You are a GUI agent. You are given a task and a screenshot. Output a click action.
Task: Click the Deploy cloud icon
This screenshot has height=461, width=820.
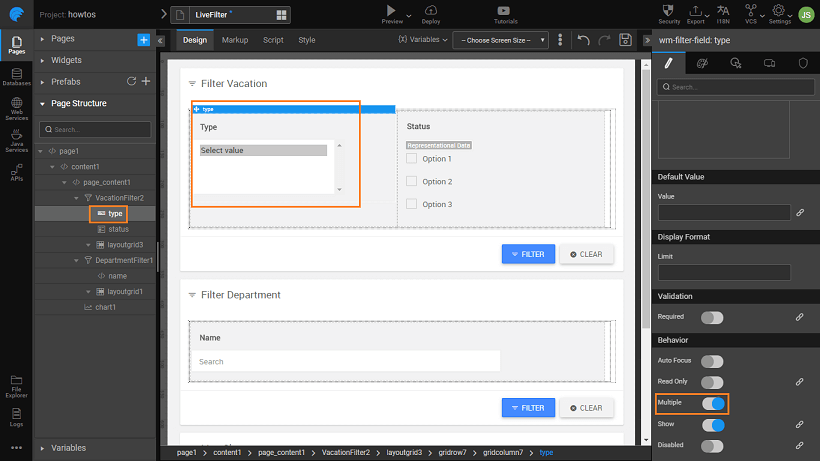point(431,10)
